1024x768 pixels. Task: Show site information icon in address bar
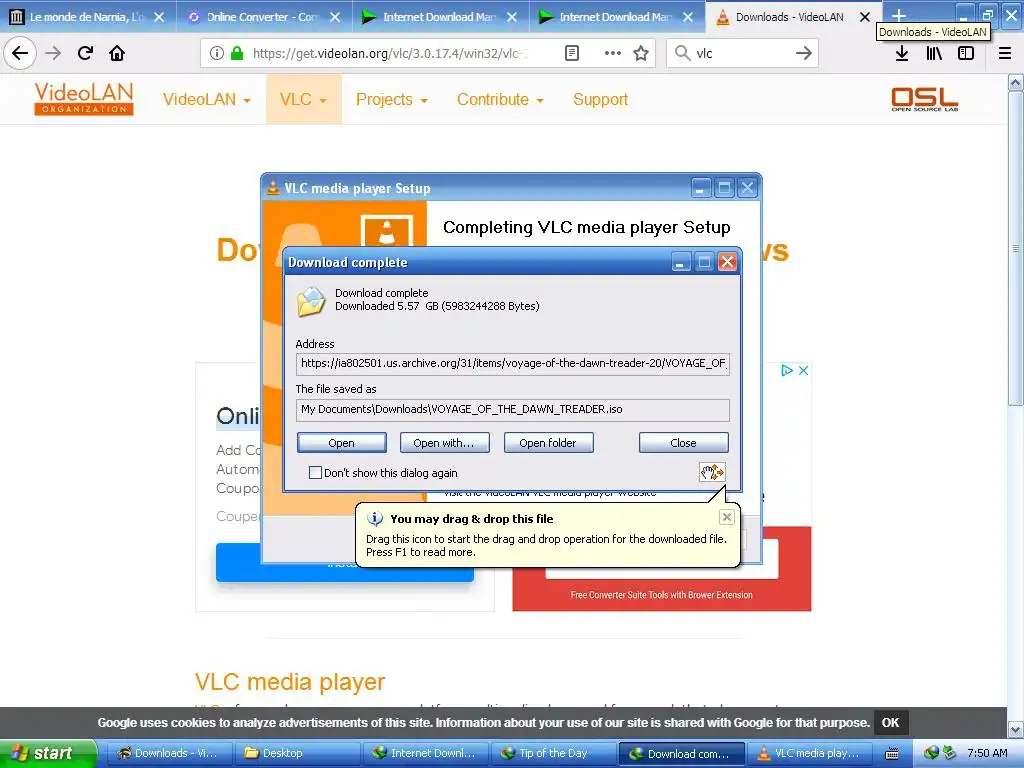pos(217,53)
